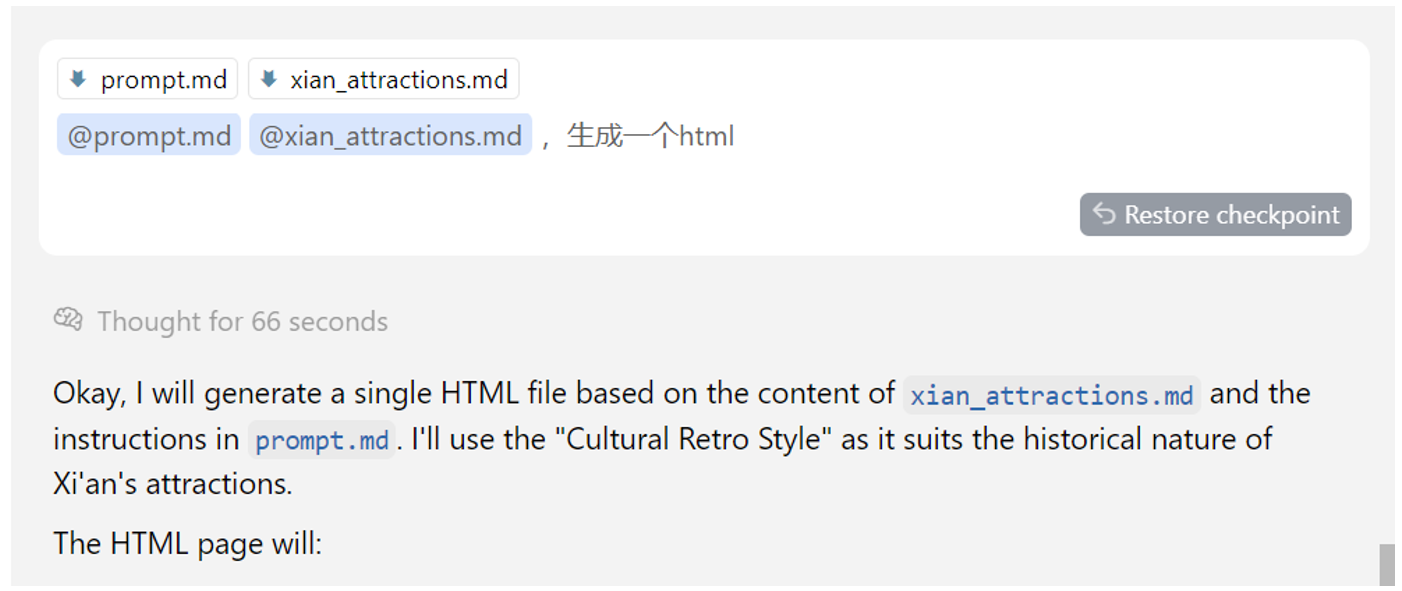Expand the "Thought for 66 seconds" section
Screen dimensions: 1402x591
[242, 321]
